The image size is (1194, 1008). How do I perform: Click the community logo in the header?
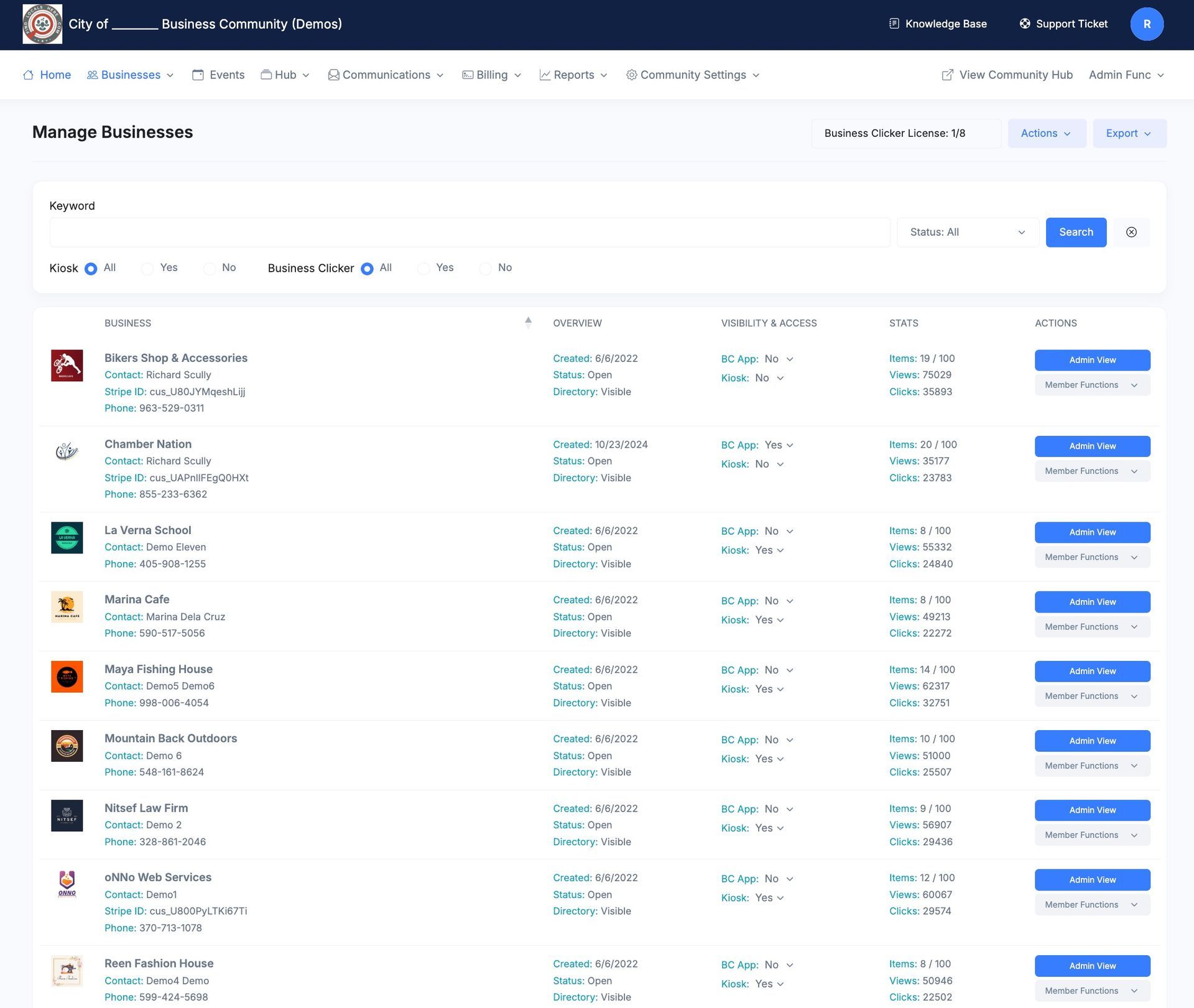[42, 24]
